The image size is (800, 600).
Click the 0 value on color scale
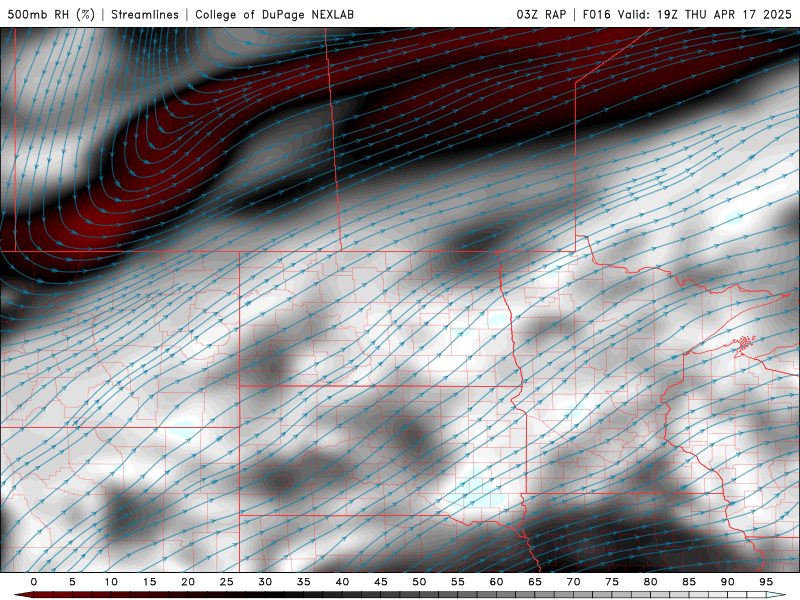click(x=34, y=582)
